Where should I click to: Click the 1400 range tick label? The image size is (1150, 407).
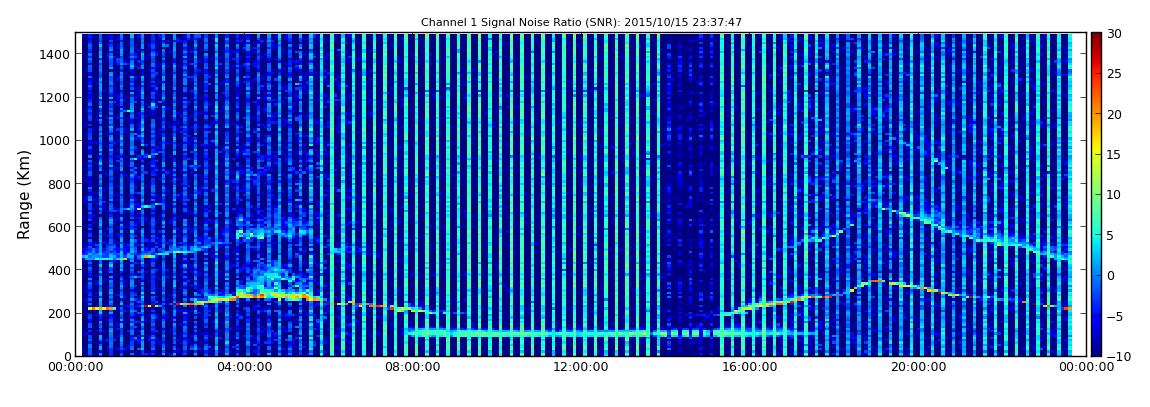(x=56, y=54)
